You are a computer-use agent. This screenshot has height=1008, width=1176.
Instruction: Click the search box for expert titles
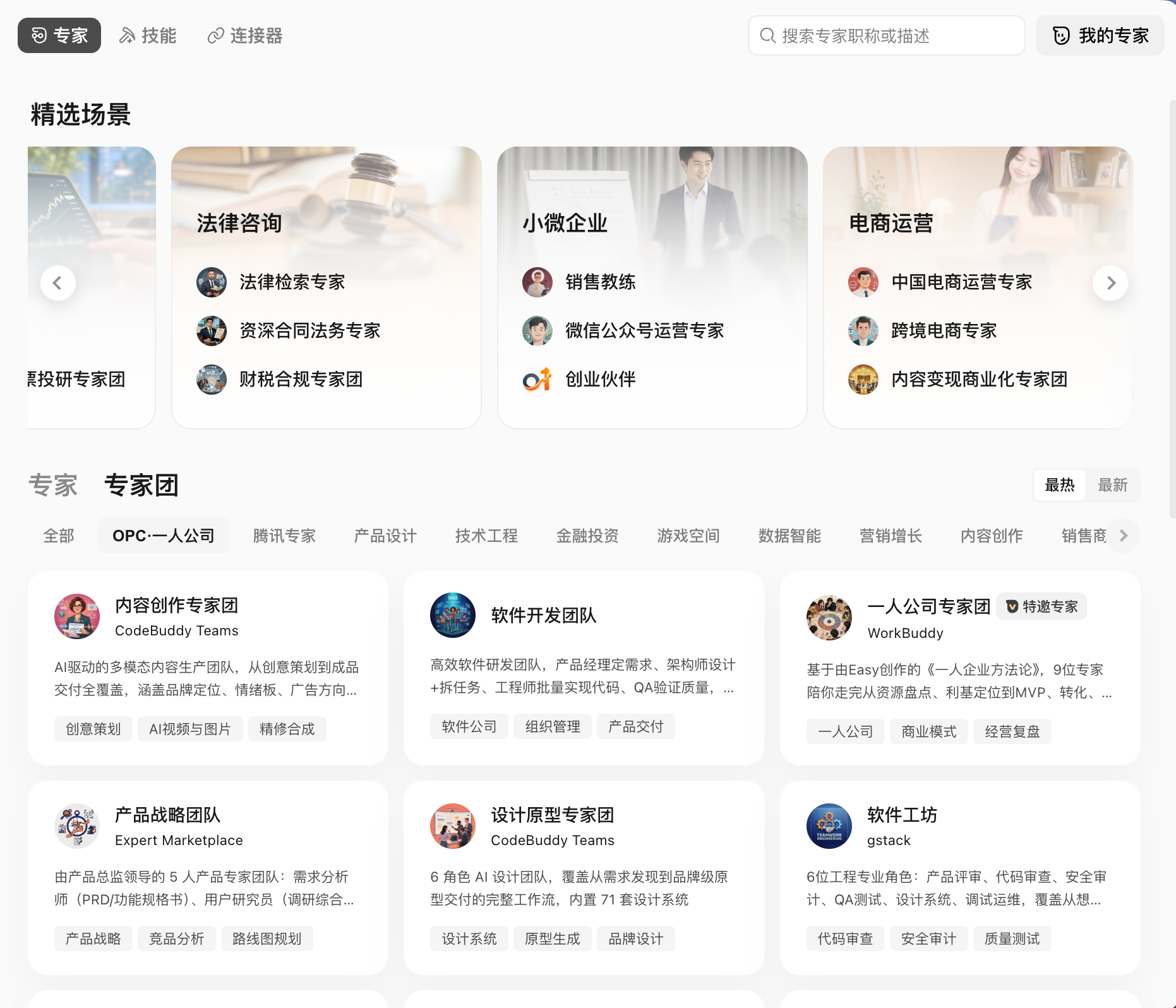(x=886, y=35)
